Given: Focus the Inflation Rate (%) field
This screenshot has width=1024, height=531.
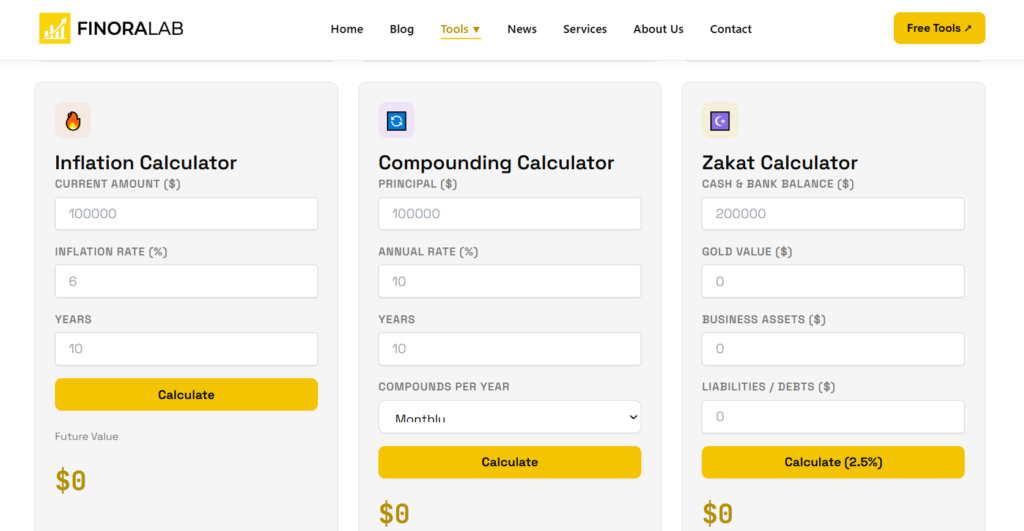Looking at the screenshot, I should [186, 281].
